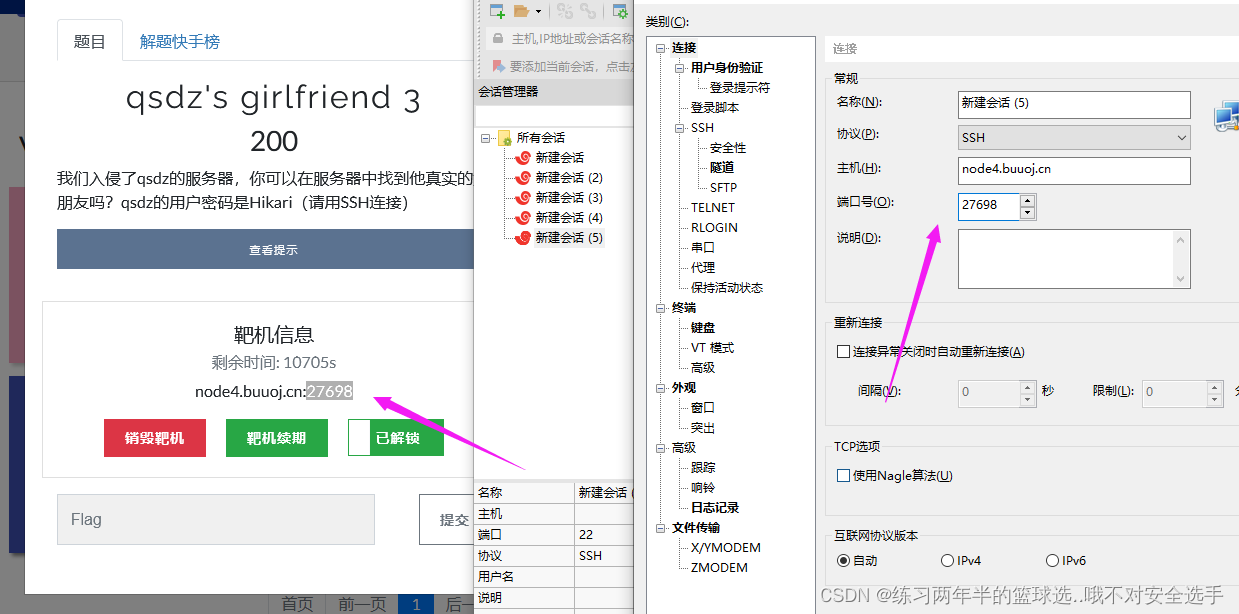The width and height of the screenshot is (1239, 614).
Task: Collapse the 连接 category tree node
Action: [660, 47]
